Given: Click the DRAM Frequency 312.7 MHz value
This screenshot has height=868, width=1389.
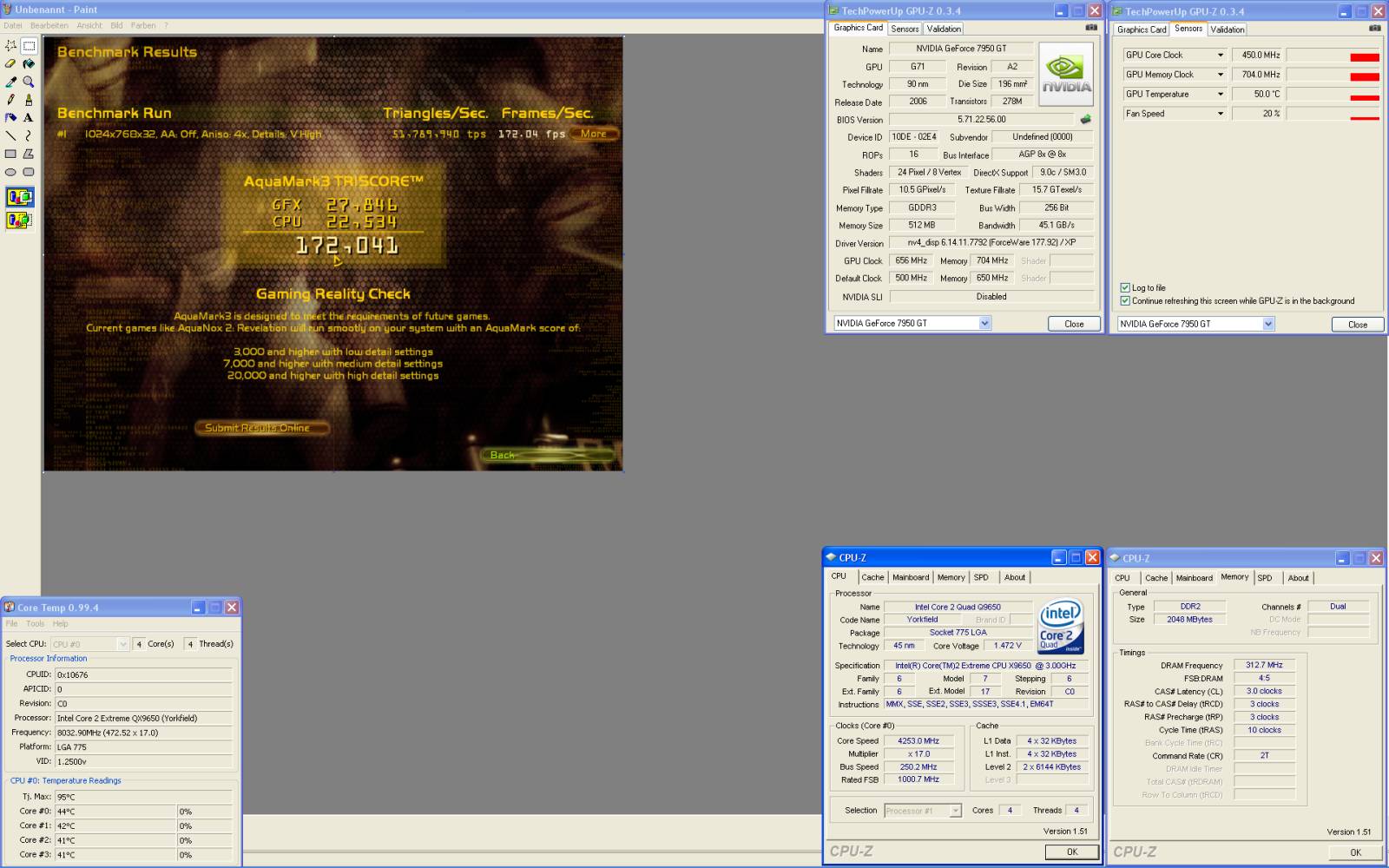Looking at the screenshot, I should tap(1264, 665).
